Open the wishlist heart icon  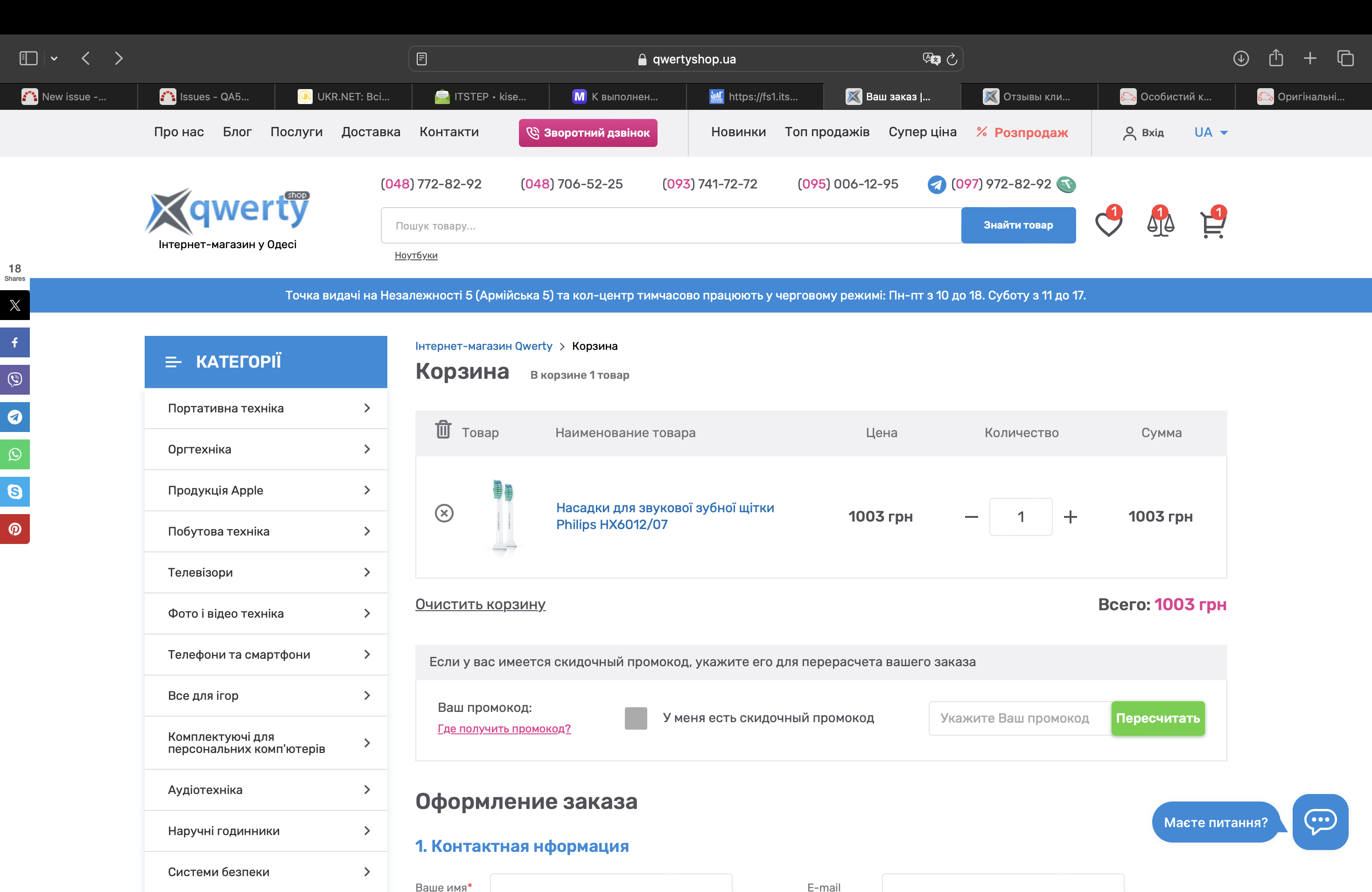click(x=1107, y=225)
